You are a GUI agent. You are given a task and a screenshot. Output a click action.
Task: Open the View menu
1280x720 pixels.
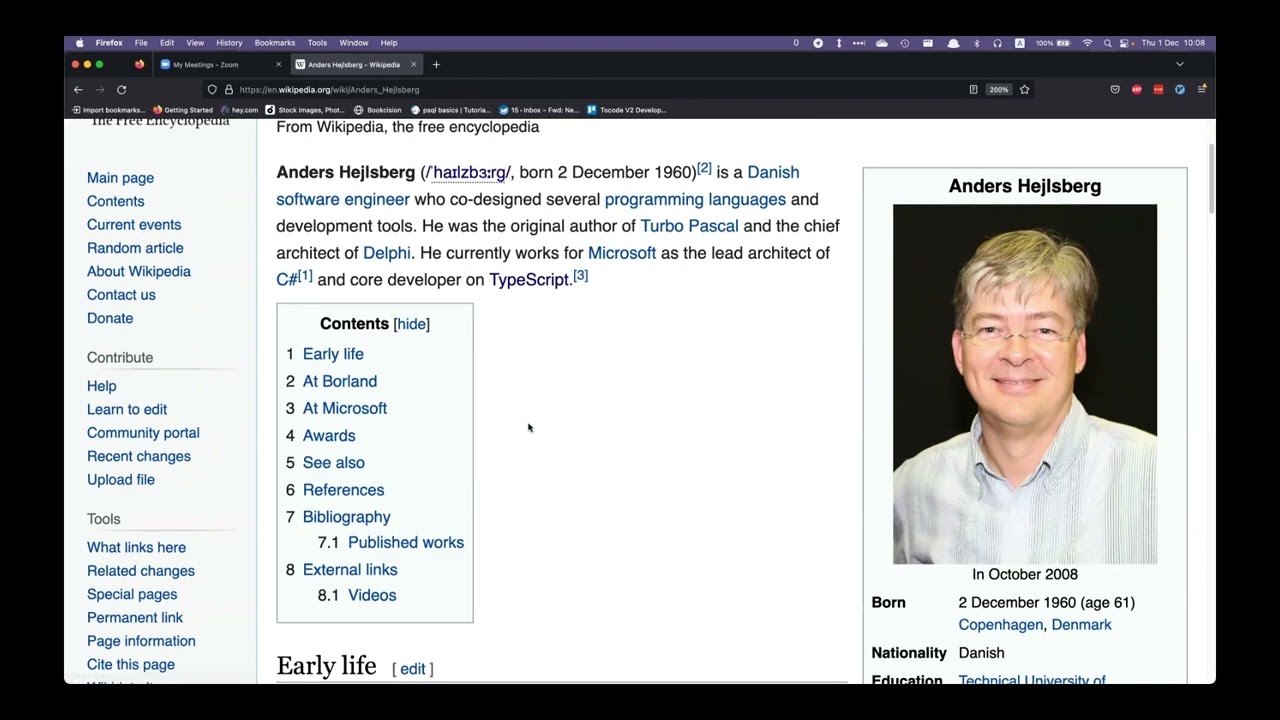195,43
